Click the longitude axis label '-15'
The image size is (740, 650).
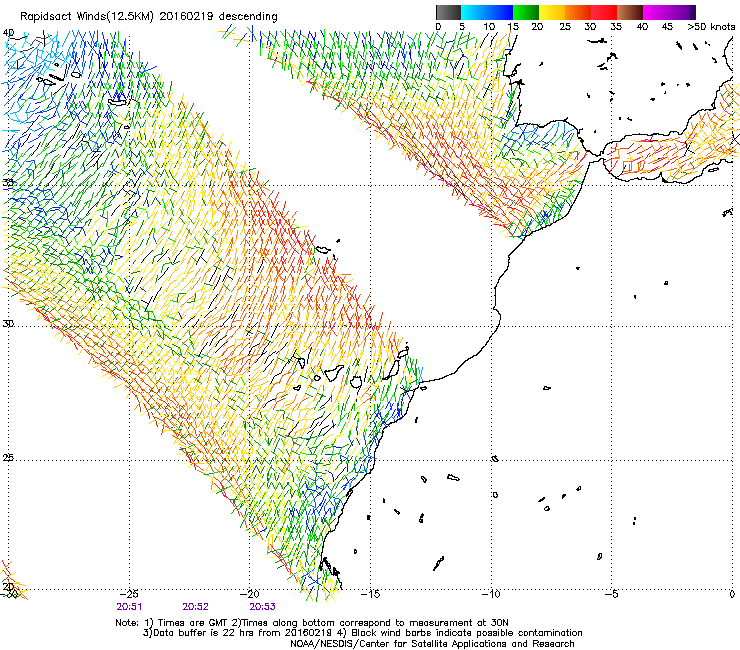(x=370, y=594)
